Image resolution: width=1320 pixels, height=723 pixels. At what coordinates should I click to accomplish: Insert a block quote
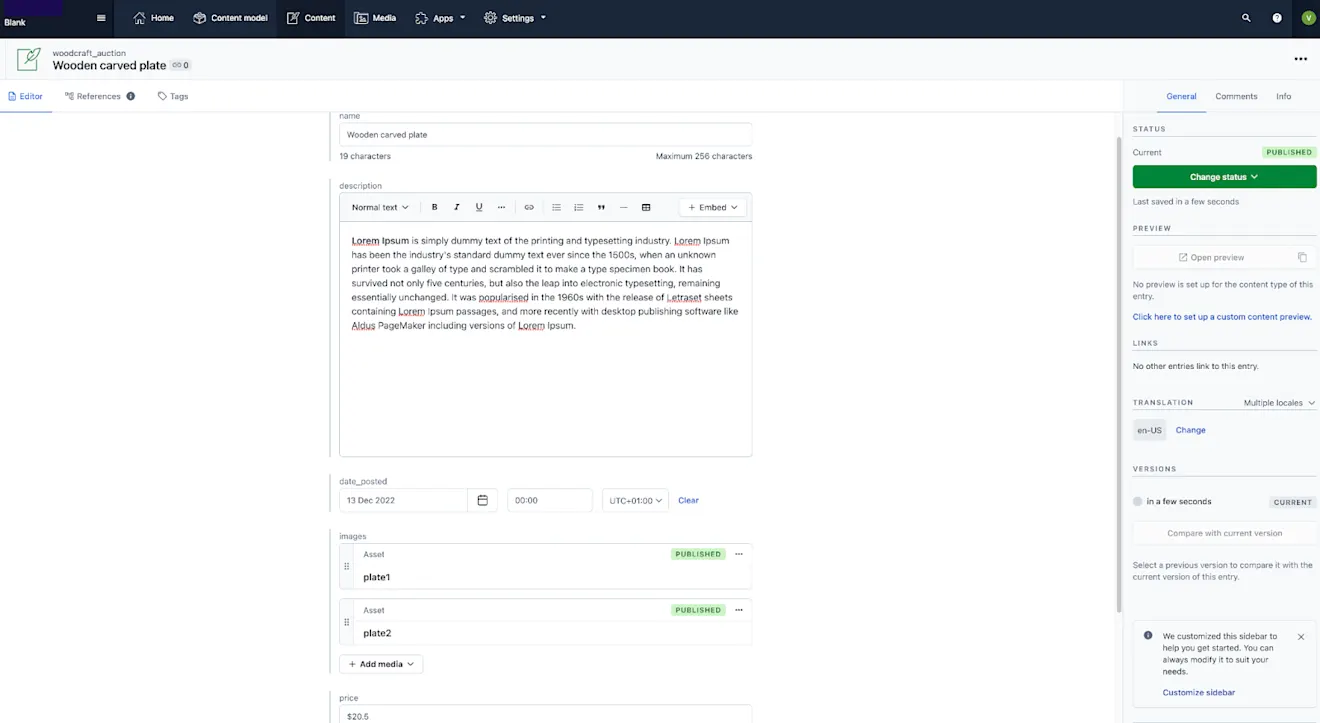tap(601, 207)
